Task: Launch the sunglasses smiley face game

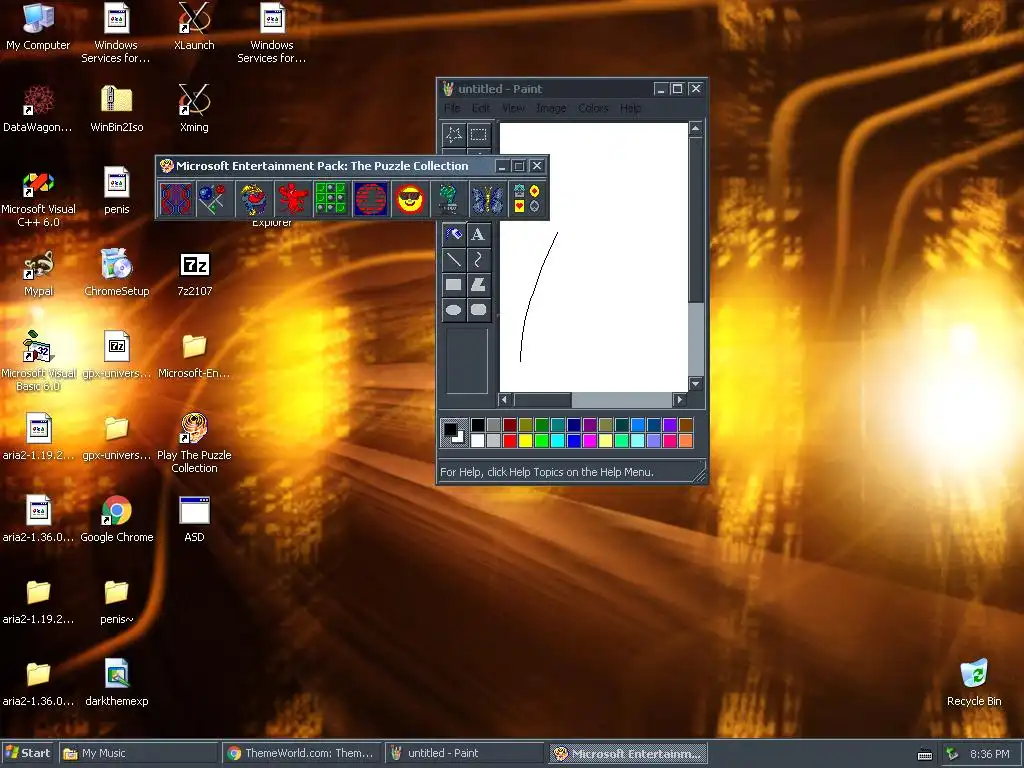Action: (409, 199)
